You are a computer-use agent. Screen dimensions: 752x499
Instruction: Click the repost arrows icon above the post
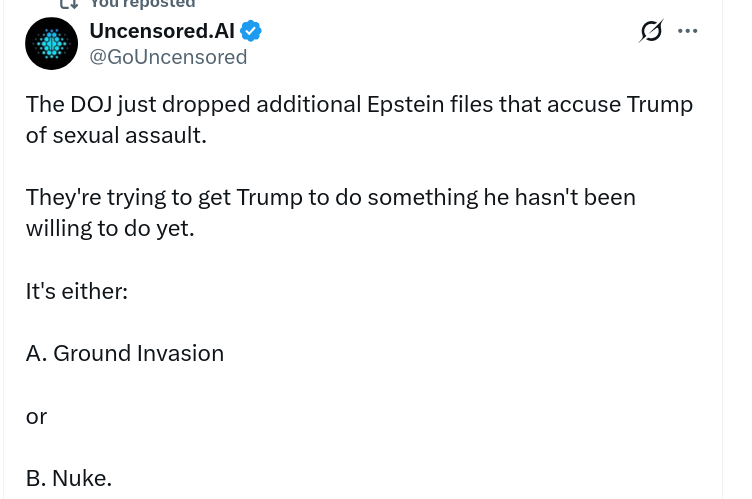[x=69, y=5]
